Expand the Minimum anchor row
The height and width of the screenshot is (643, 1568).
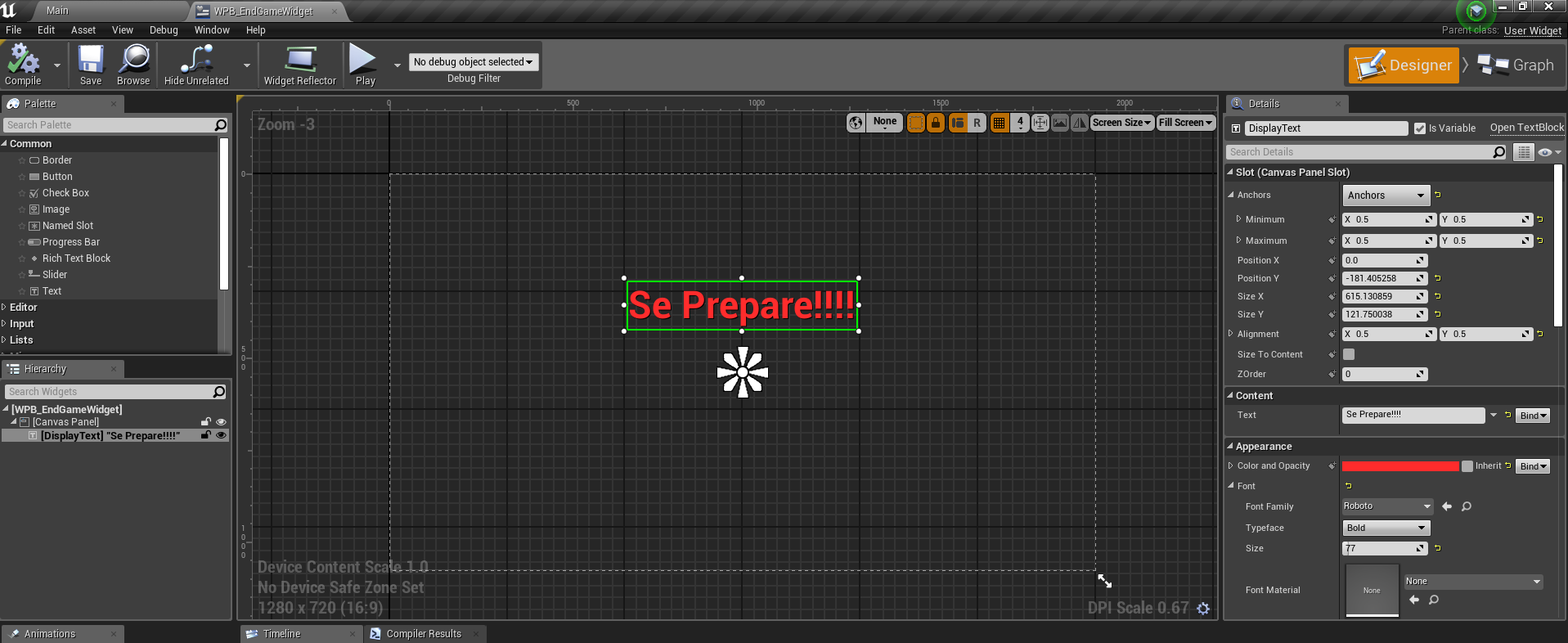(1238, 219)
